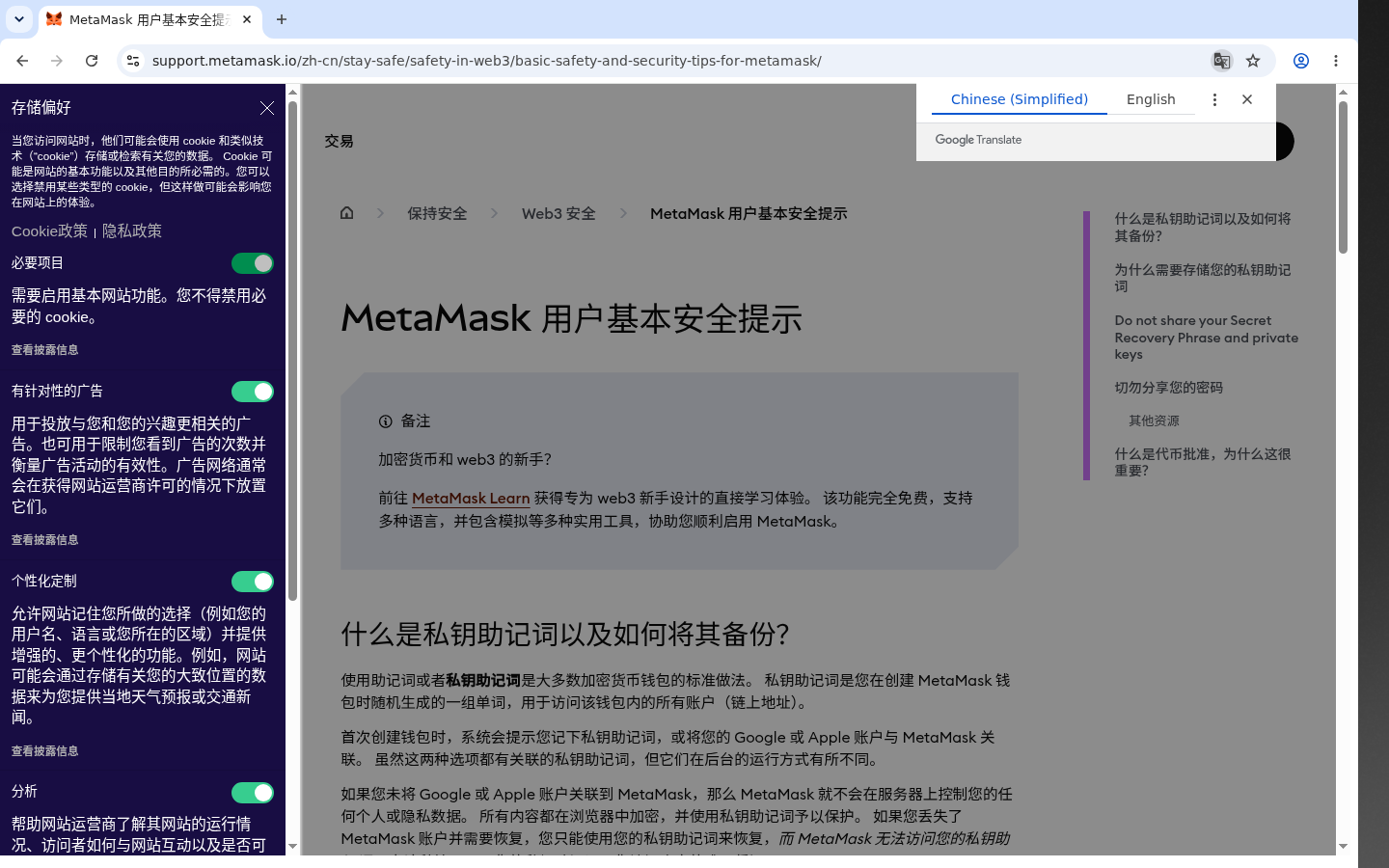Close the MetaMask browser tab
This screenshot has height=868, width=1389.
tap(247, 19)
